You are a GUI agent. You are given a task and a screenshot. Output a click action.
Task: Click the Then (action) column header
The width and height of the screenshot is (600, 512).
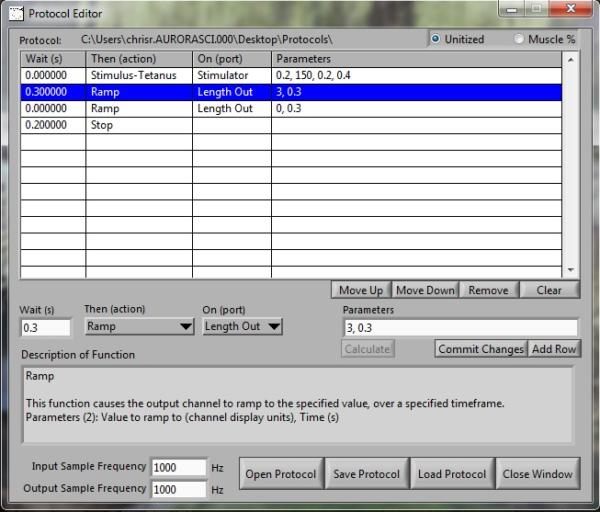139,59
